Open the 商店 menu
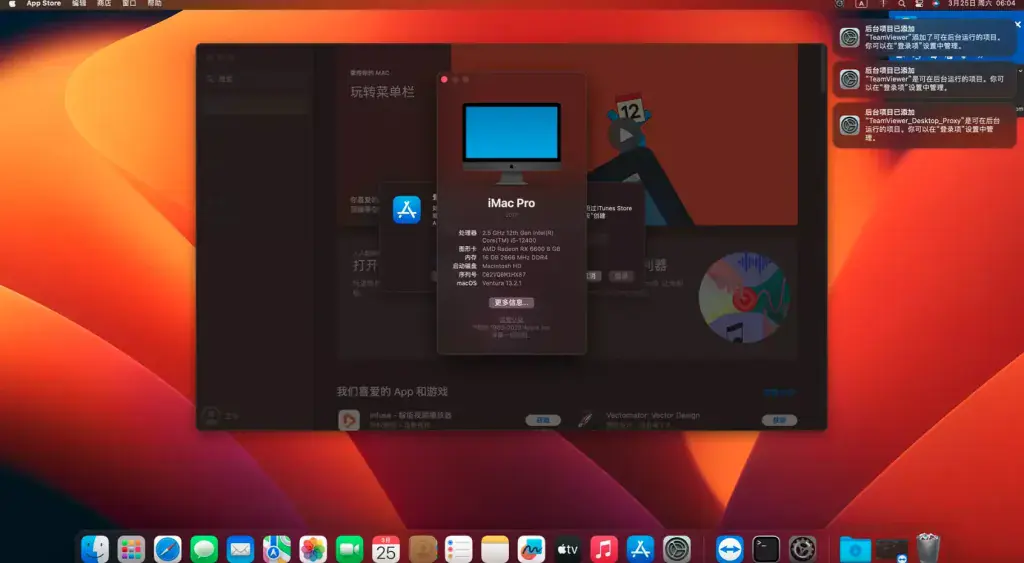The width and height of the screenshot is (1024, 563). coord(104,3)
